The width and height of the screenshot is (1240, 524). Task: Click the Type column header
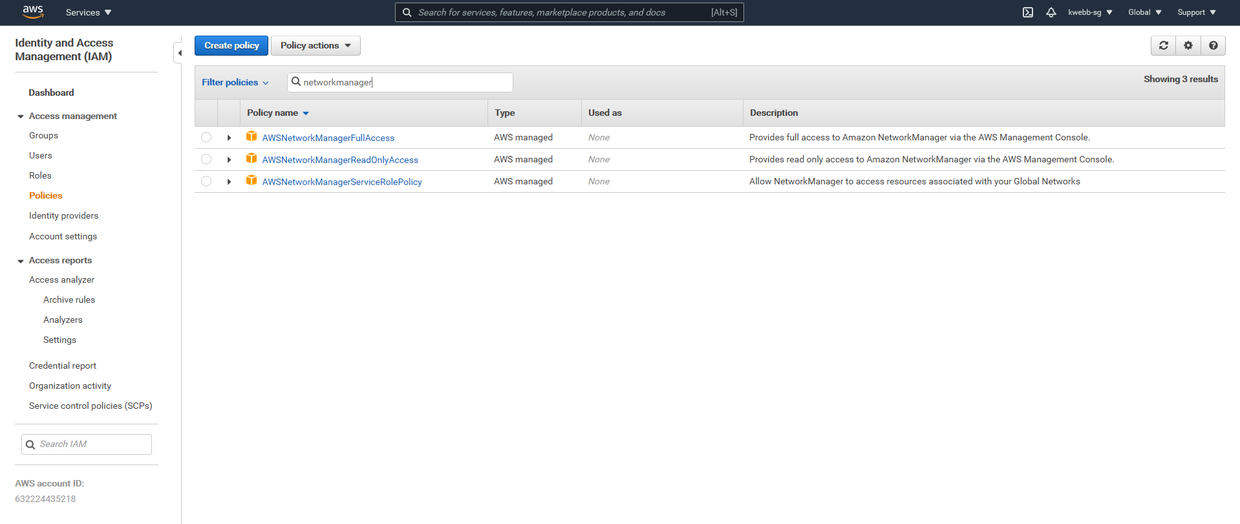pyautogui.click(x=505, y=113)
